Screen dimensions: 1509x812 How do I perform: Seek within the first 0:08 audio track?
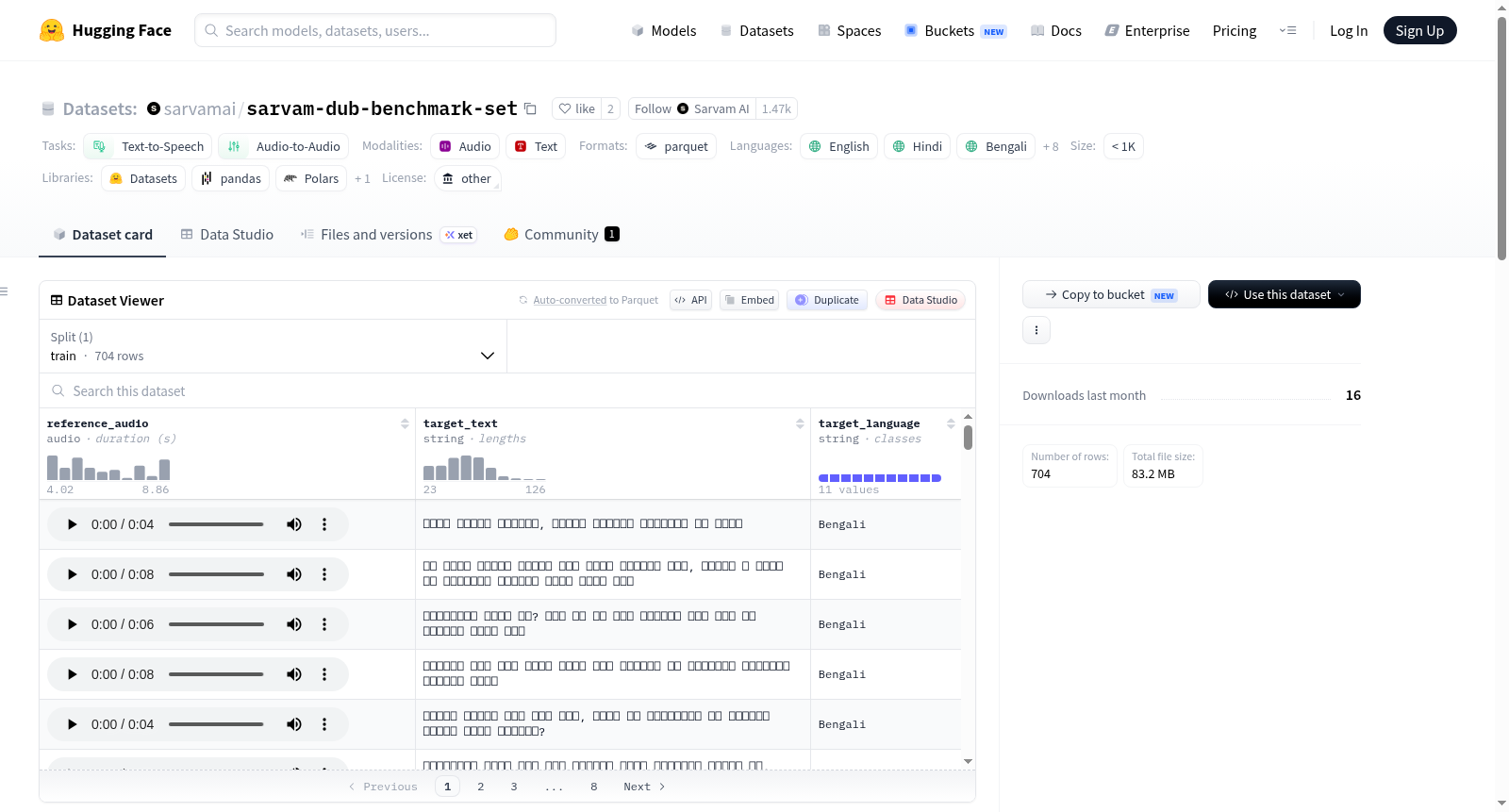tap(216, 574)
